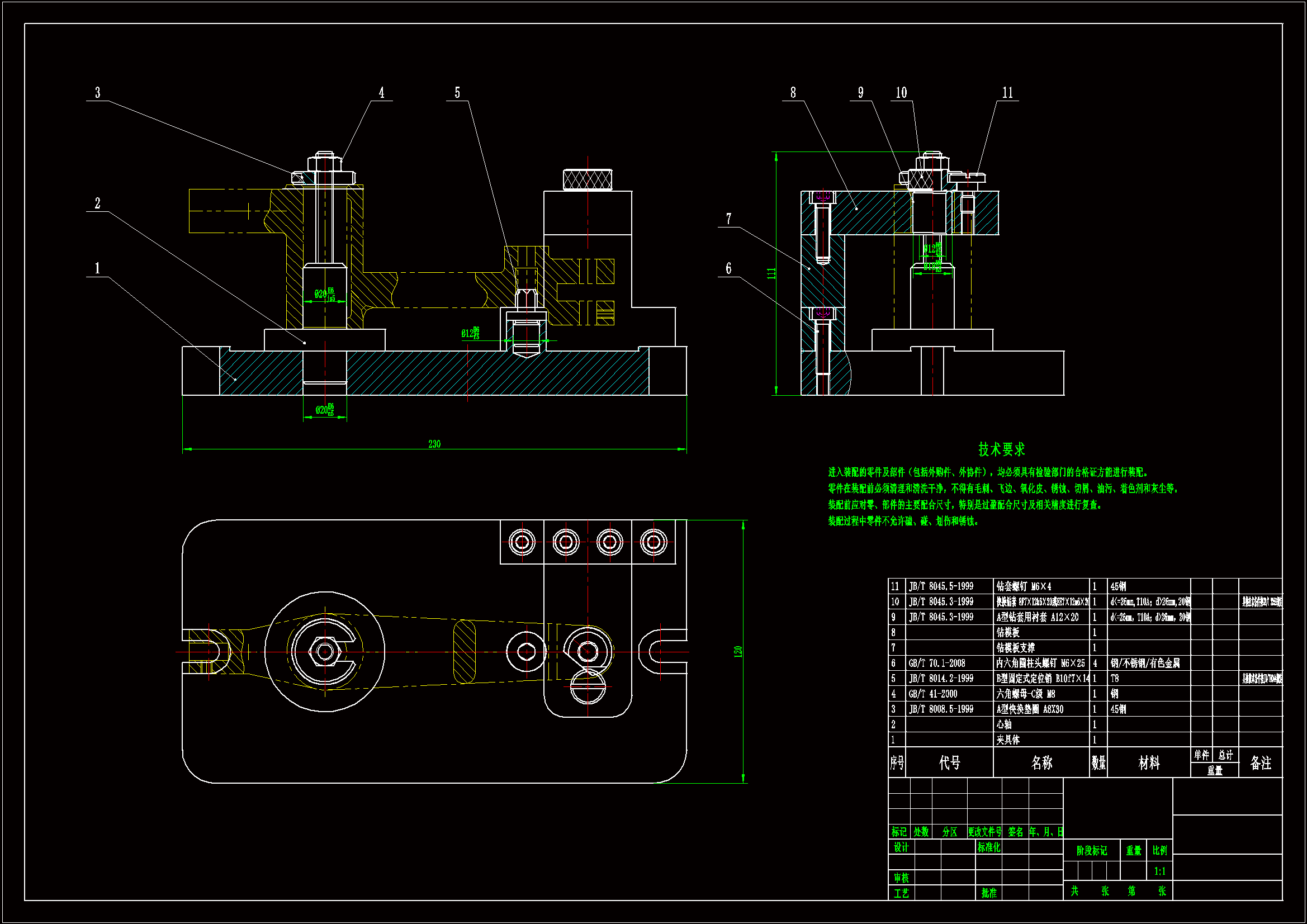This screenshot has width=1307, height=924.
Task: Select the 备注 column header cell
Action: (1260, 763)
